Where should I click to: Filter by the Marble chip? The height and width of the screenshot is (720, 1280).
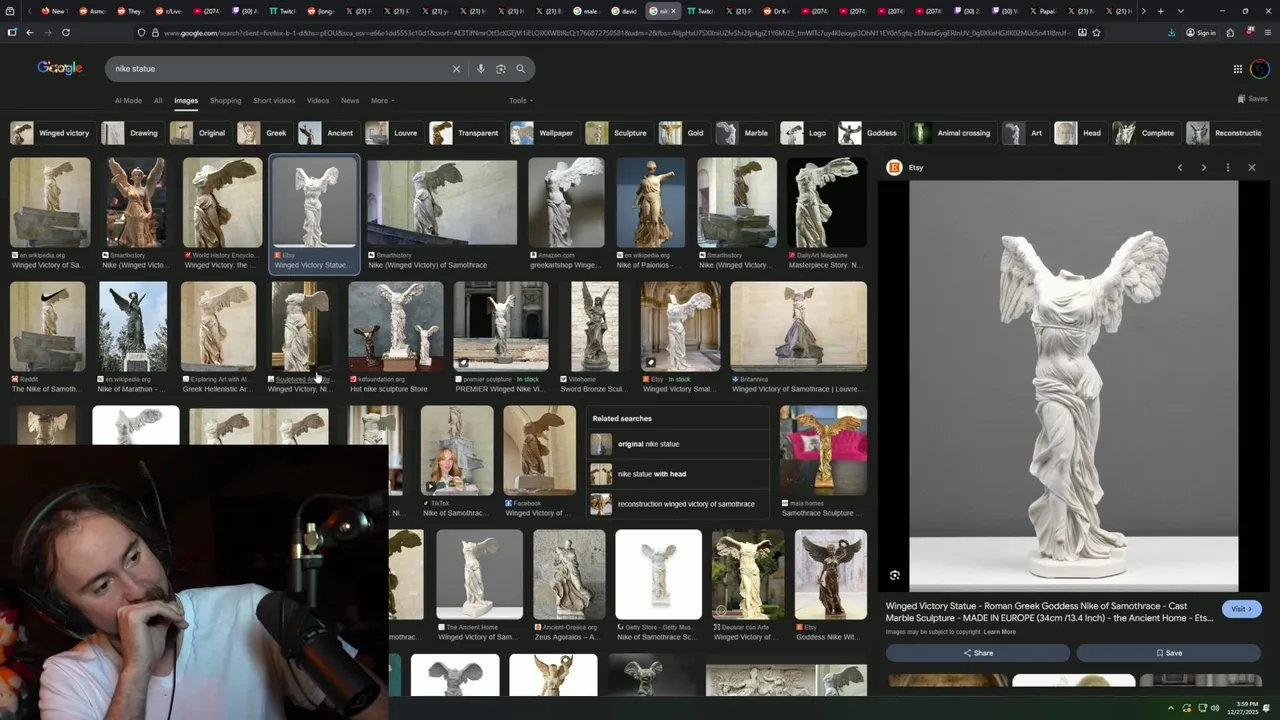pyautogui.click(x=744, y=133)
